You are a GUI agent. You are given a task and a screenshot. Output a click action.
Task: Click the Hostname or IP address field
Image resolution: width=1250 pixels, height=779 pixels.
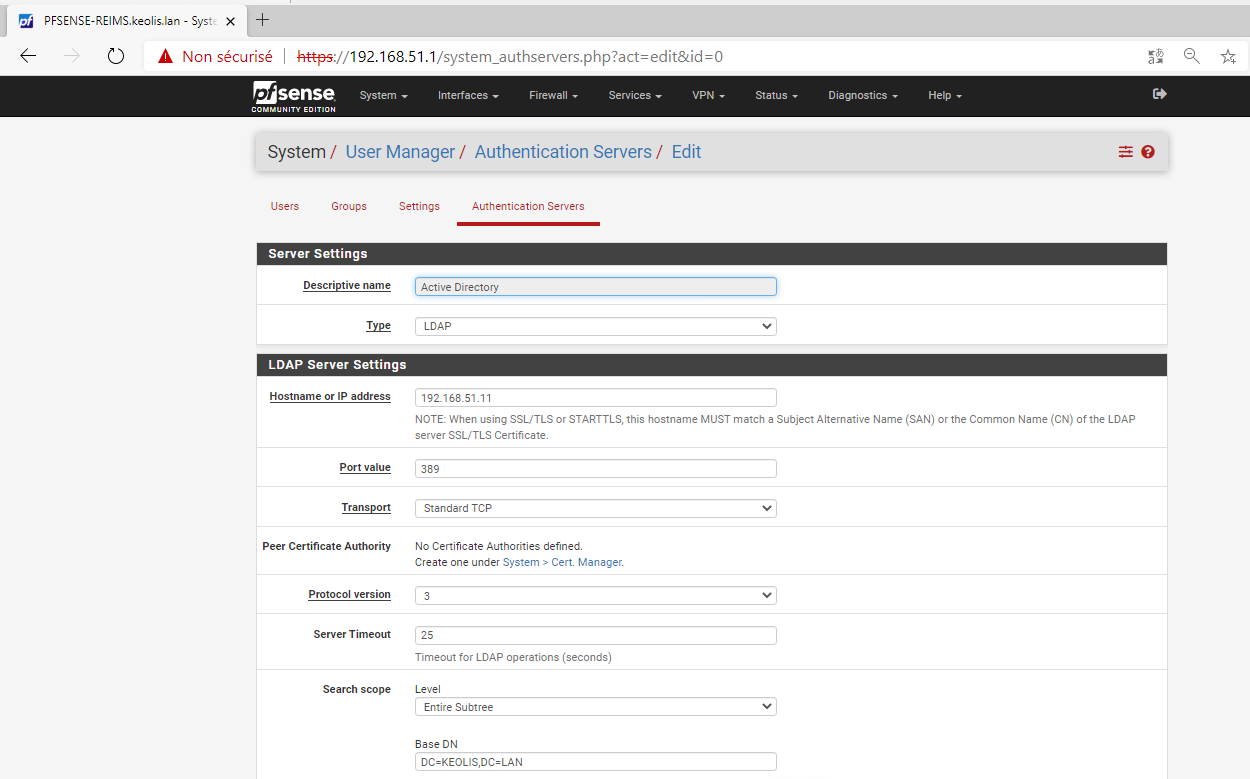pyautogui.click(x=596, y=398)
